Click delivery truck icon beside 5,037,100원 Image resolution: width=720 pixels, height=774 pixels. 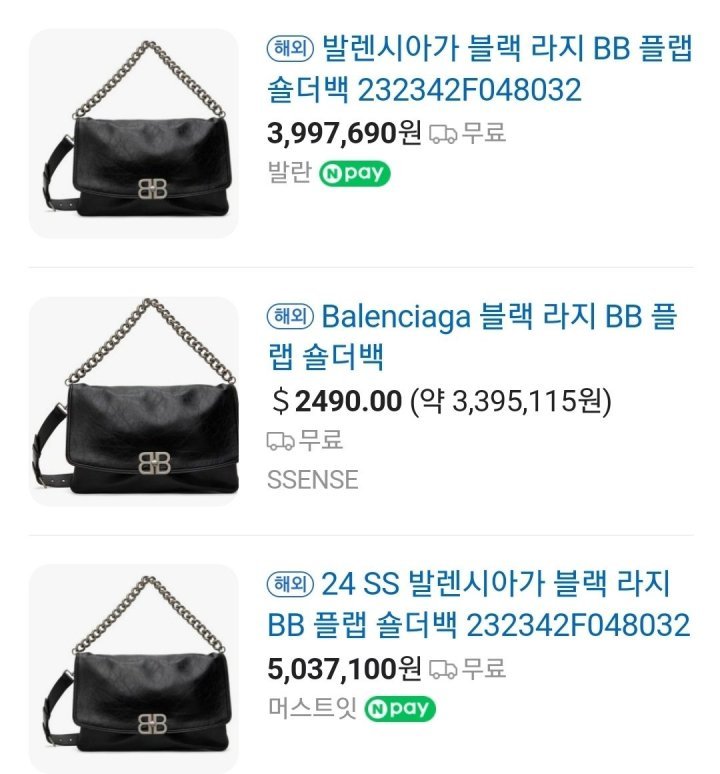tap(443, 669)
